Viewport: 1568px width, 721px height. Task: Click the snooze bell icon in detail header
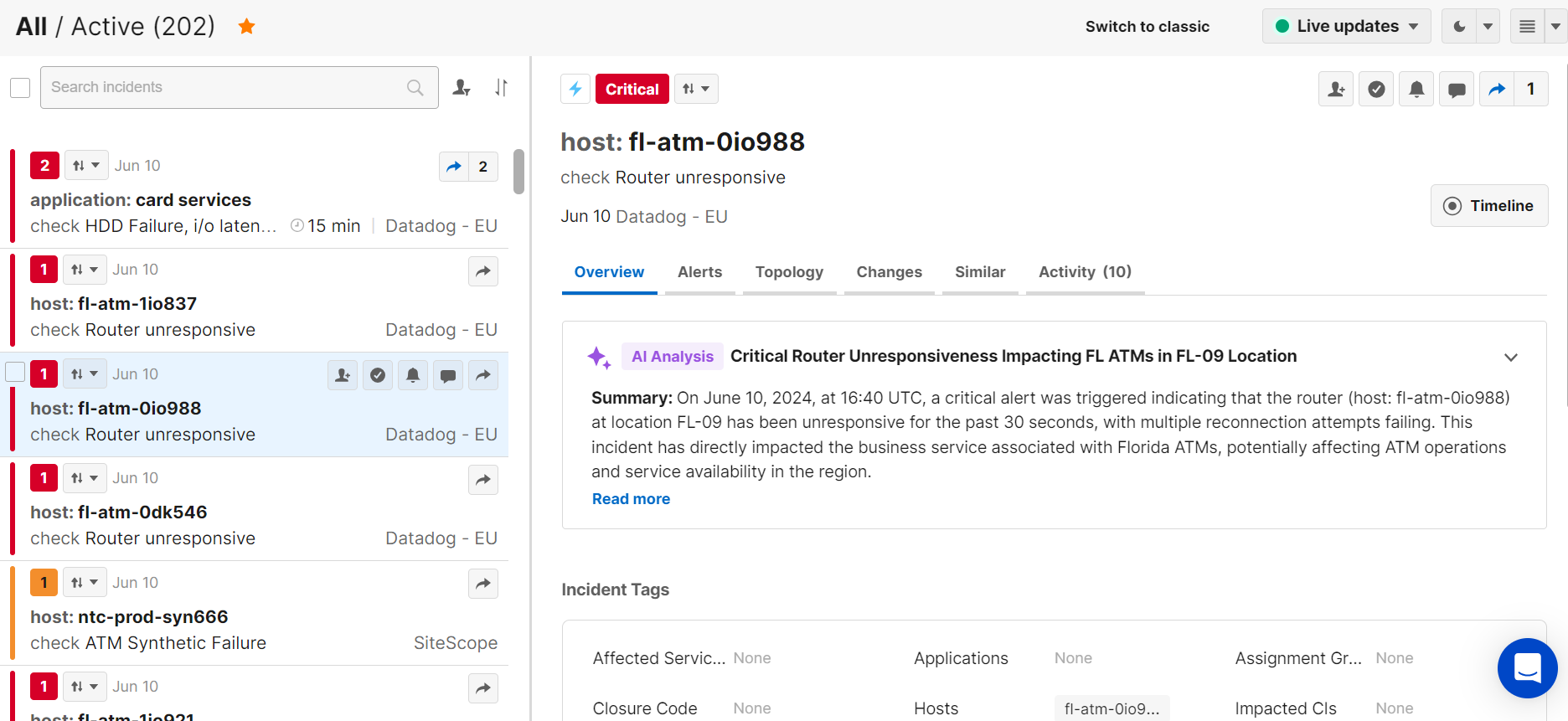(1416, 89)
